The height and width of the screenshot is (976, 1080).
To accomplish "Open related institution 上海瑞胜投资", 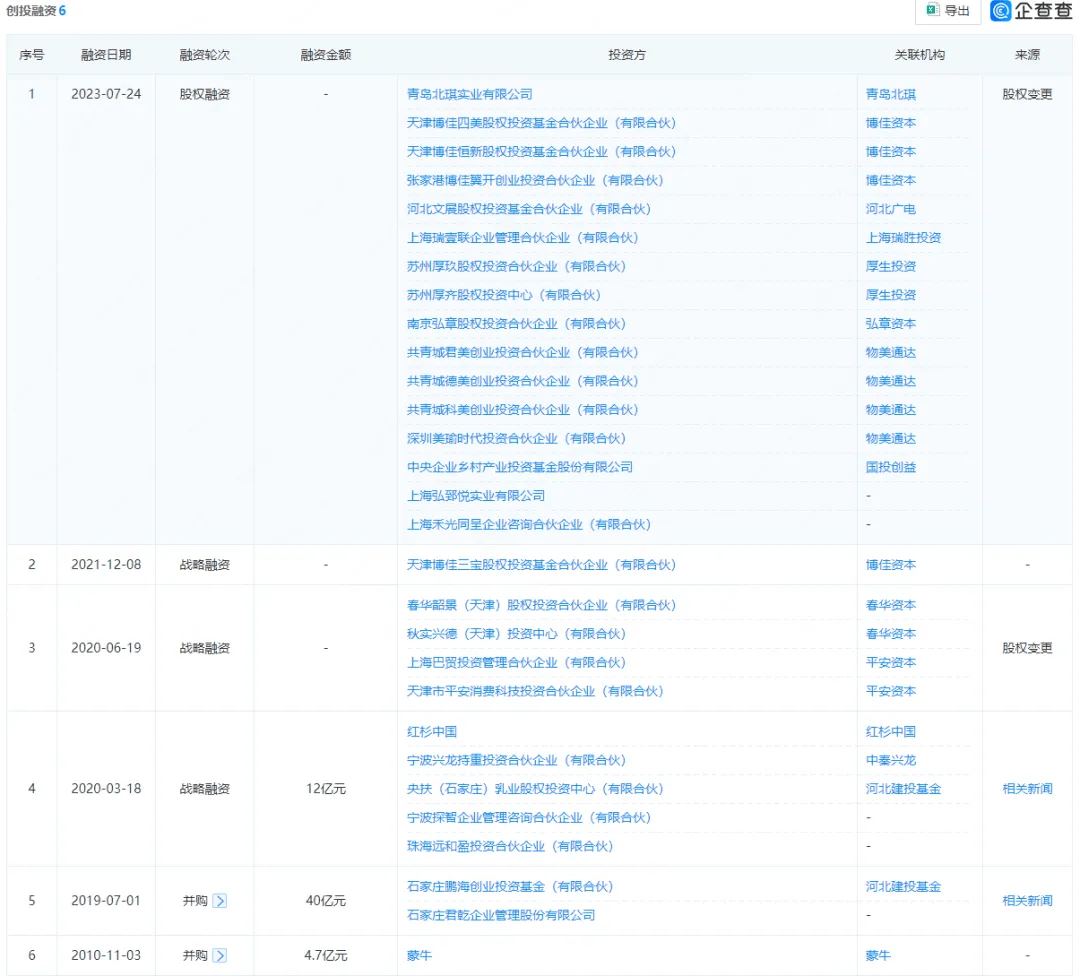I will coord(903,238).
